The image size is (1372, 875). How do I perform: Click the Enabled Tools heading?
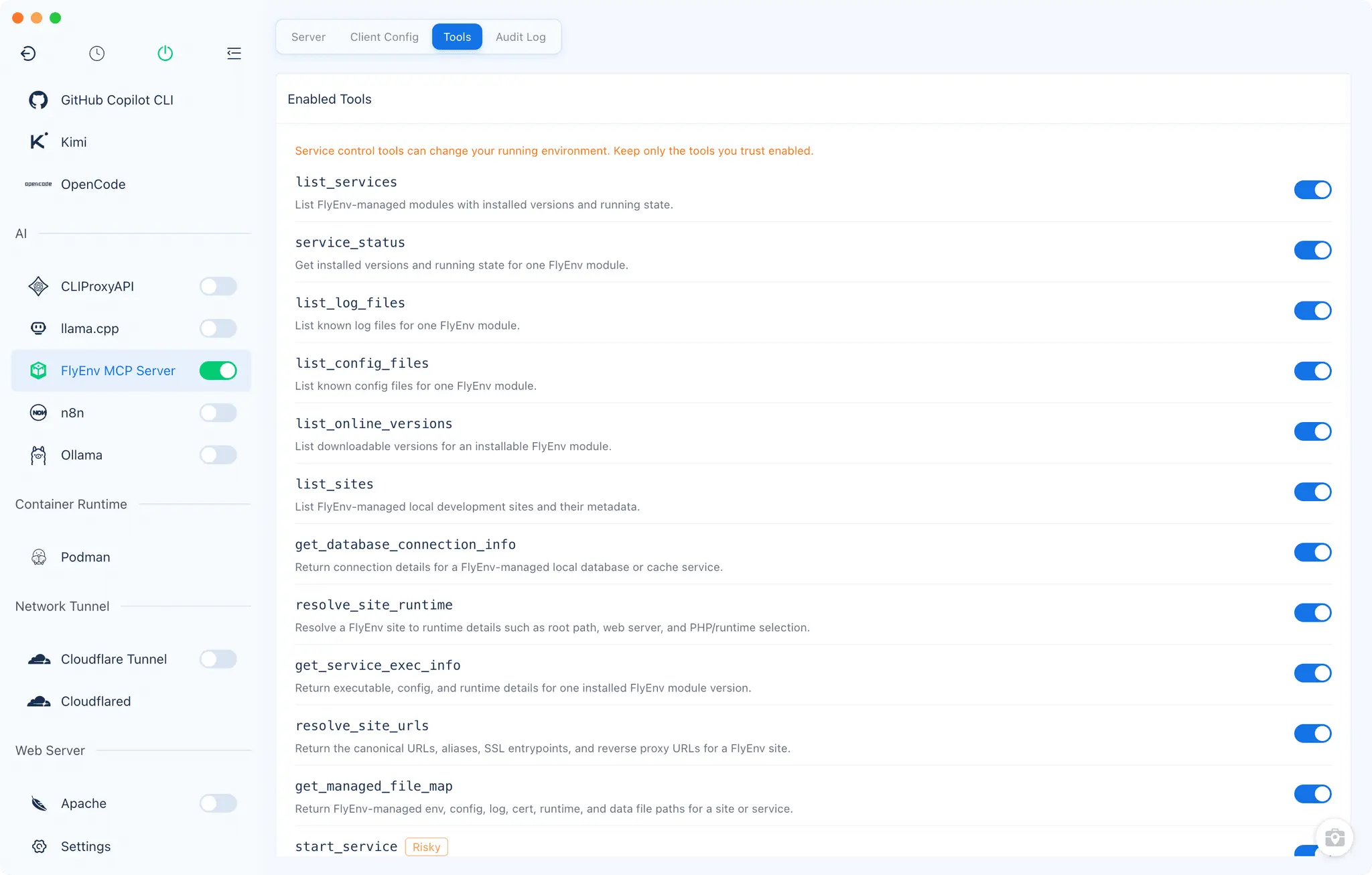point(330,99)
